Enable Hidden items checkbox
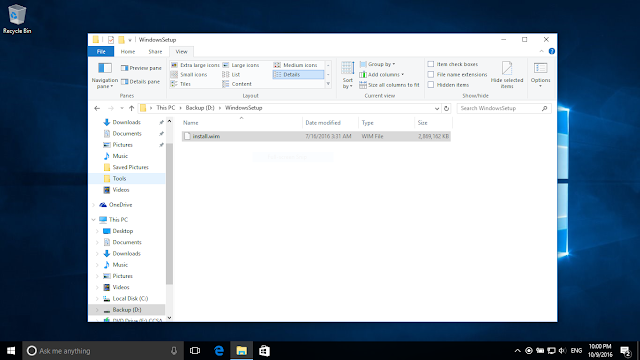 click(431, 84)
